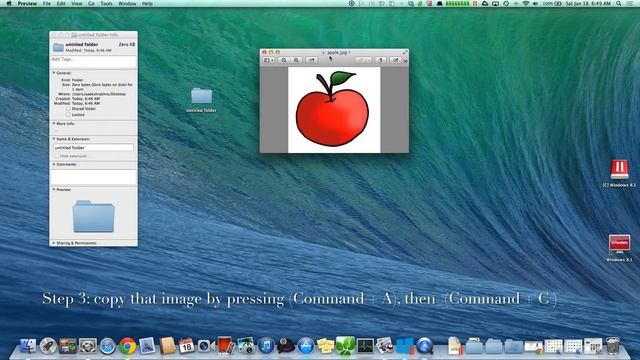Open the Contacts book in the Dock
The width and height of the screenshot is (640, 360).
pos(167,346)
